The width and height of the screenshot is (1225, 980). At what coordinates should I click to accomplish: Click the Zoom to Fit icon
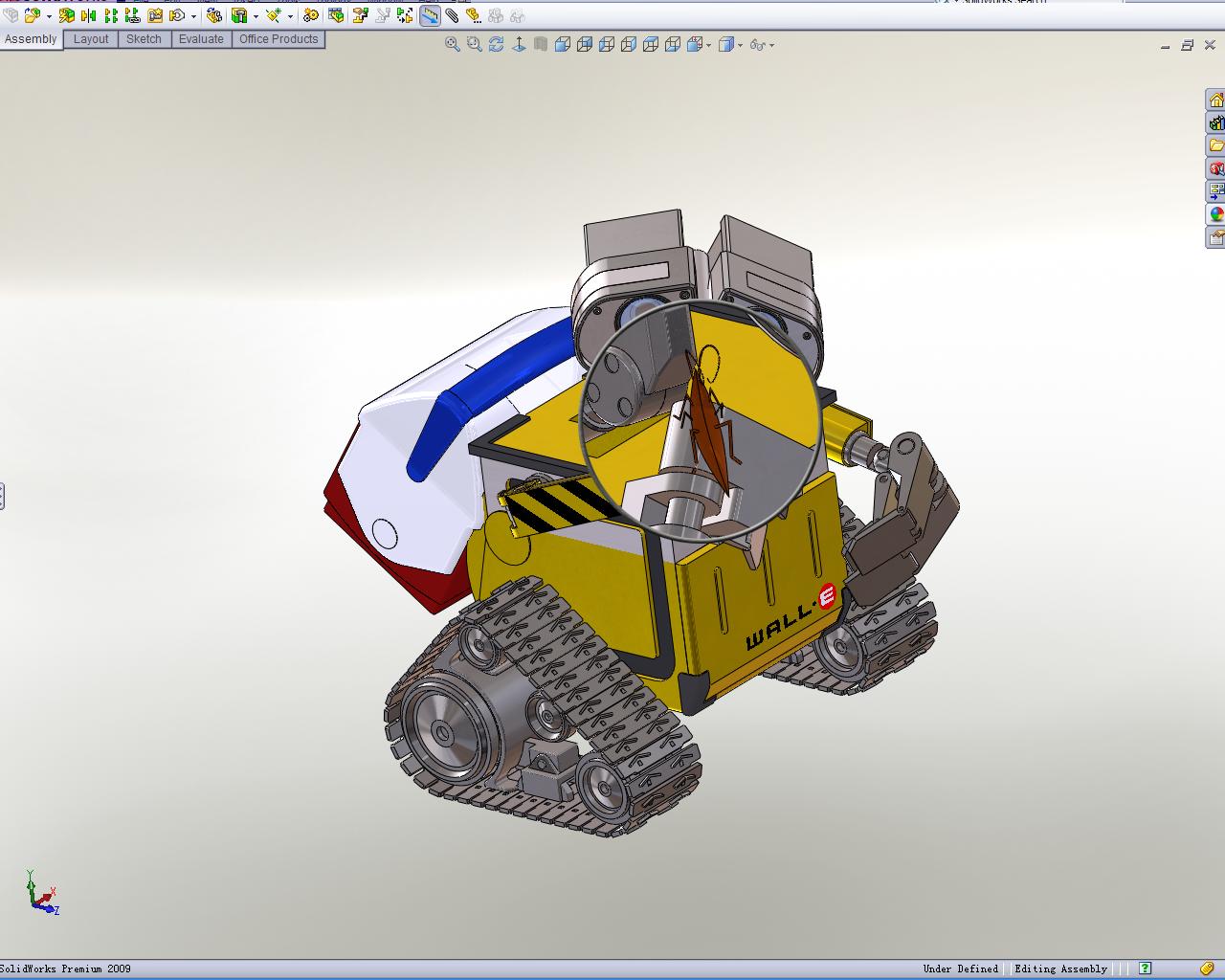[453, 44]
